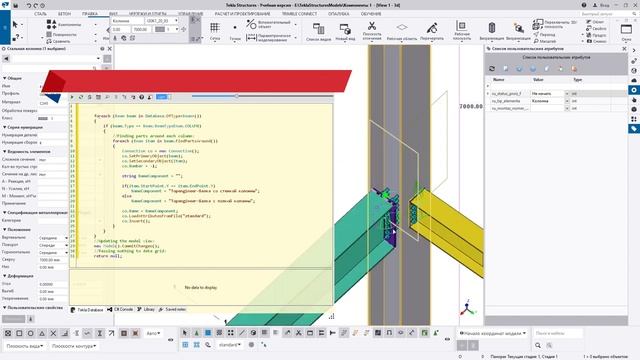The image size is (640, 360).
Task: Click the Компоненты shapes icon
Action: click(x=51, y=24)
